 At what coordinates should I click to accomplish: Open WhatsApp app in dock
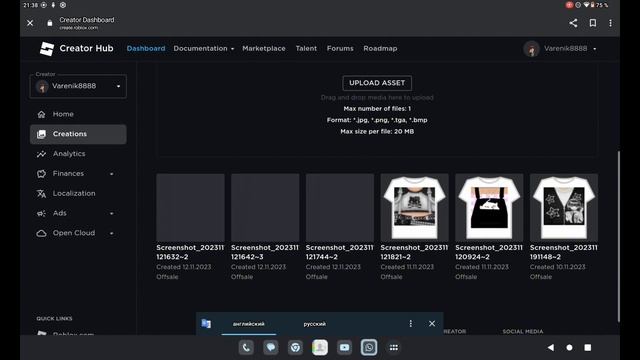369,347
